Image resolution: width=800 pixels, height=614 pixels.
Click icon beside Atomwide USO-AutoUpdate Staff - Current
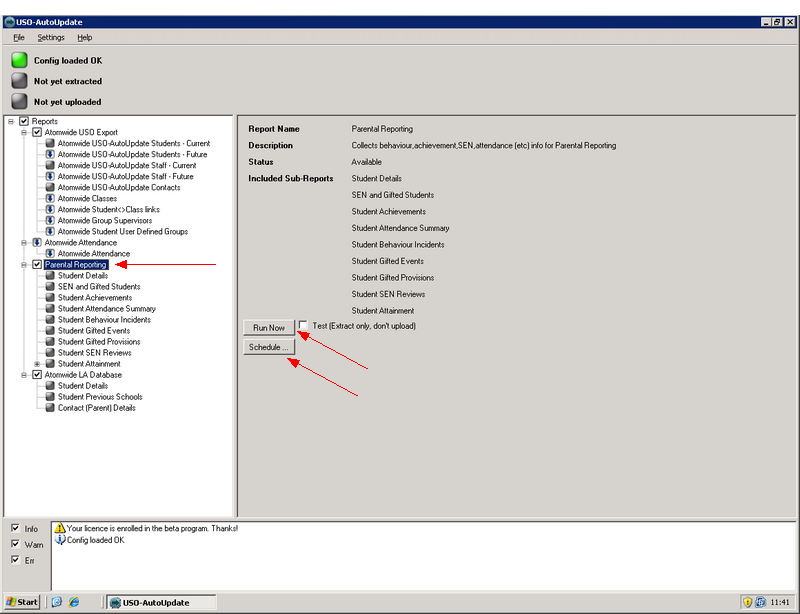pos(50,165)
